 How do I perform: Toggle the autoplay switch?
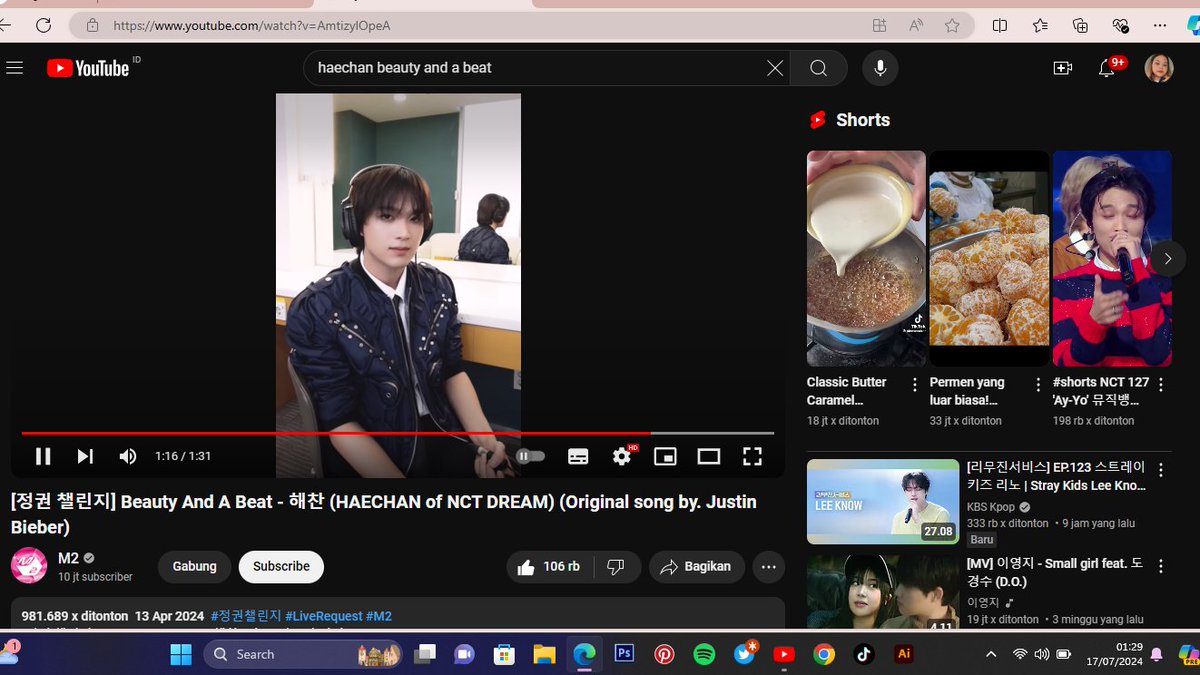coord(530,456)
